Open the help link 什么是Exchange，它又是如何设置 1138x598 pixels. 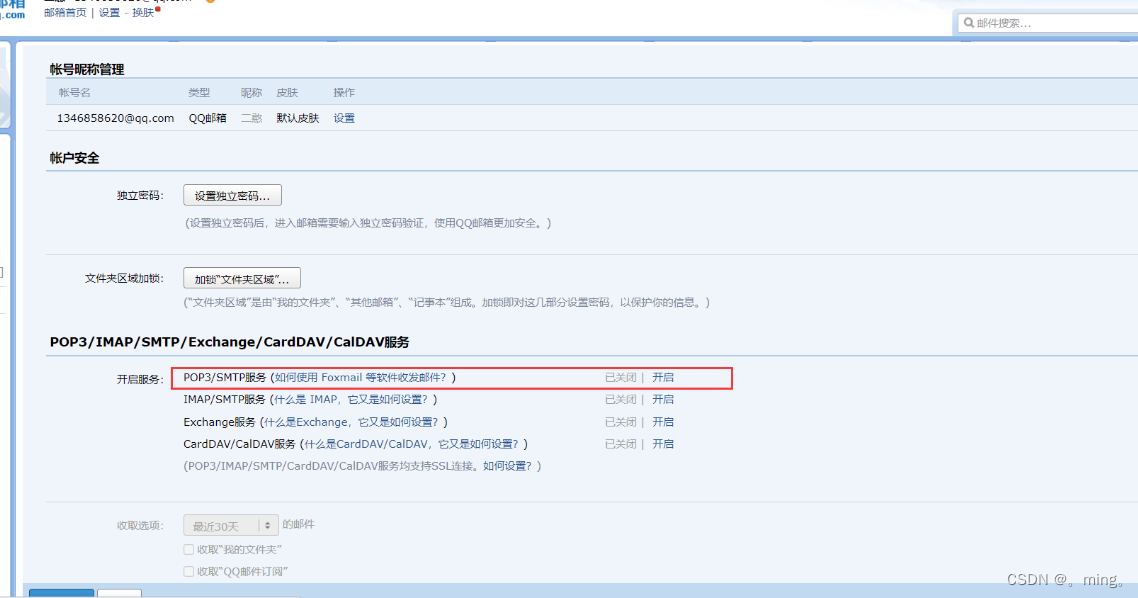tap(351, 422)
